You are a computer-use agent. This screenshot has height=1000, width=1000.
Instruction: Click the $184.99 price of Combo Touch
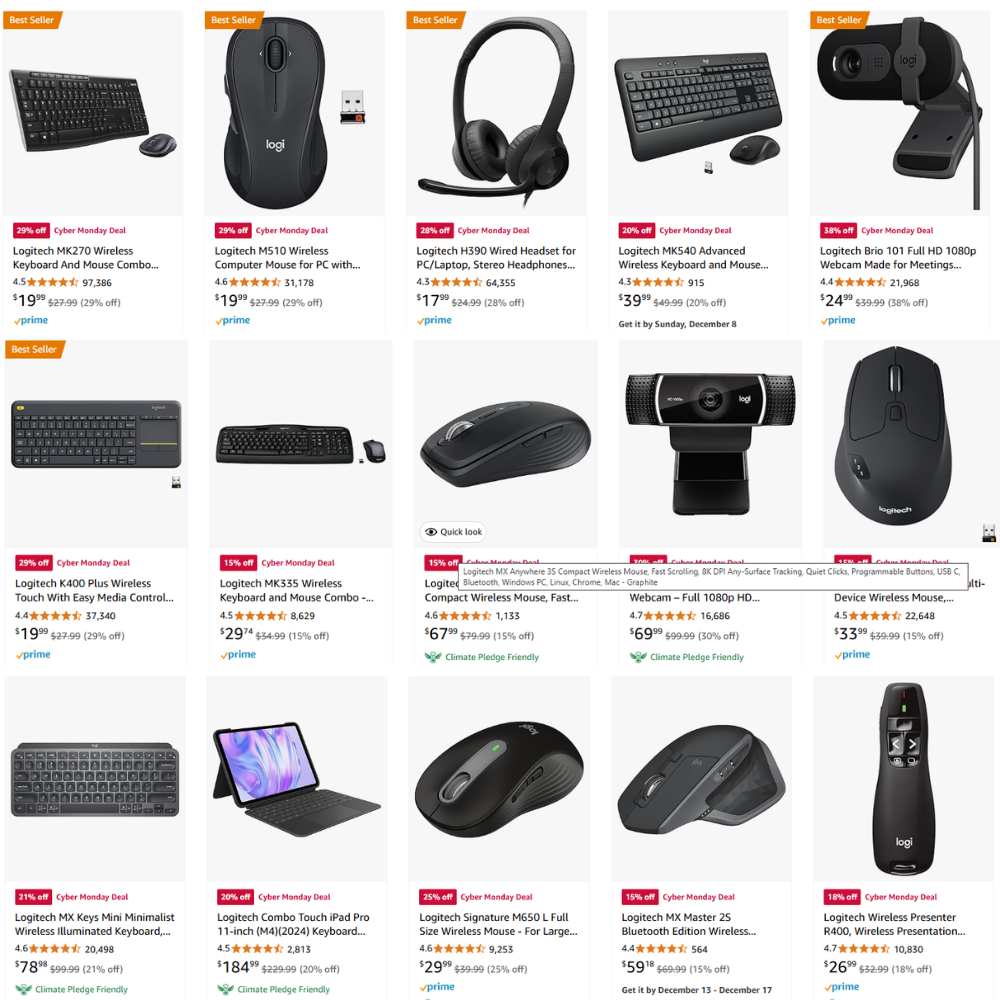(237, 967)
